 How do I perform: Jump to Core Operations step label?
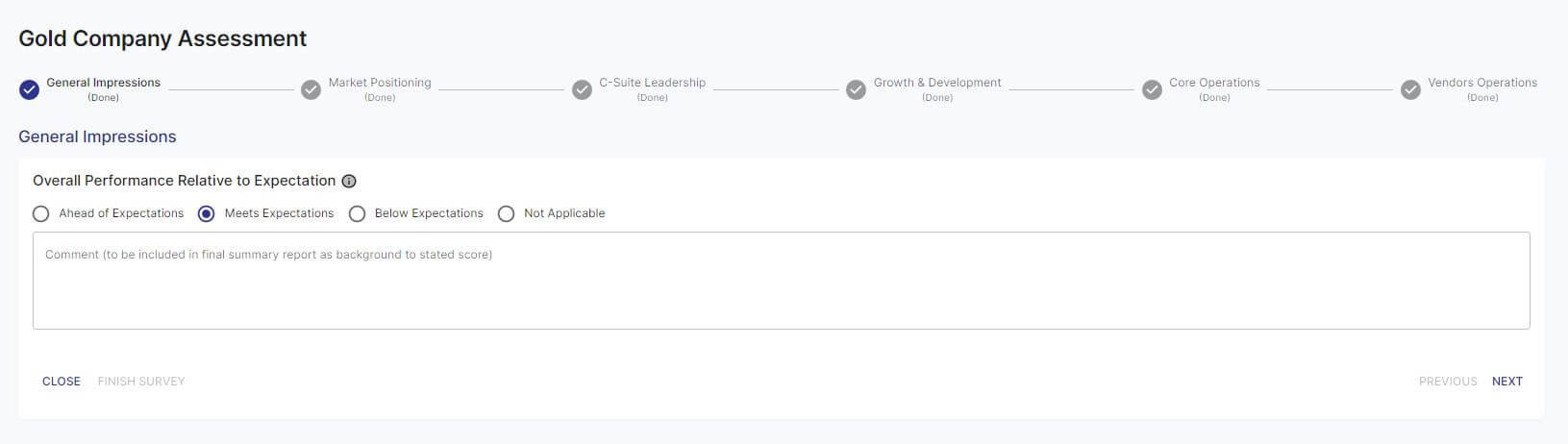coord(1214,83)
